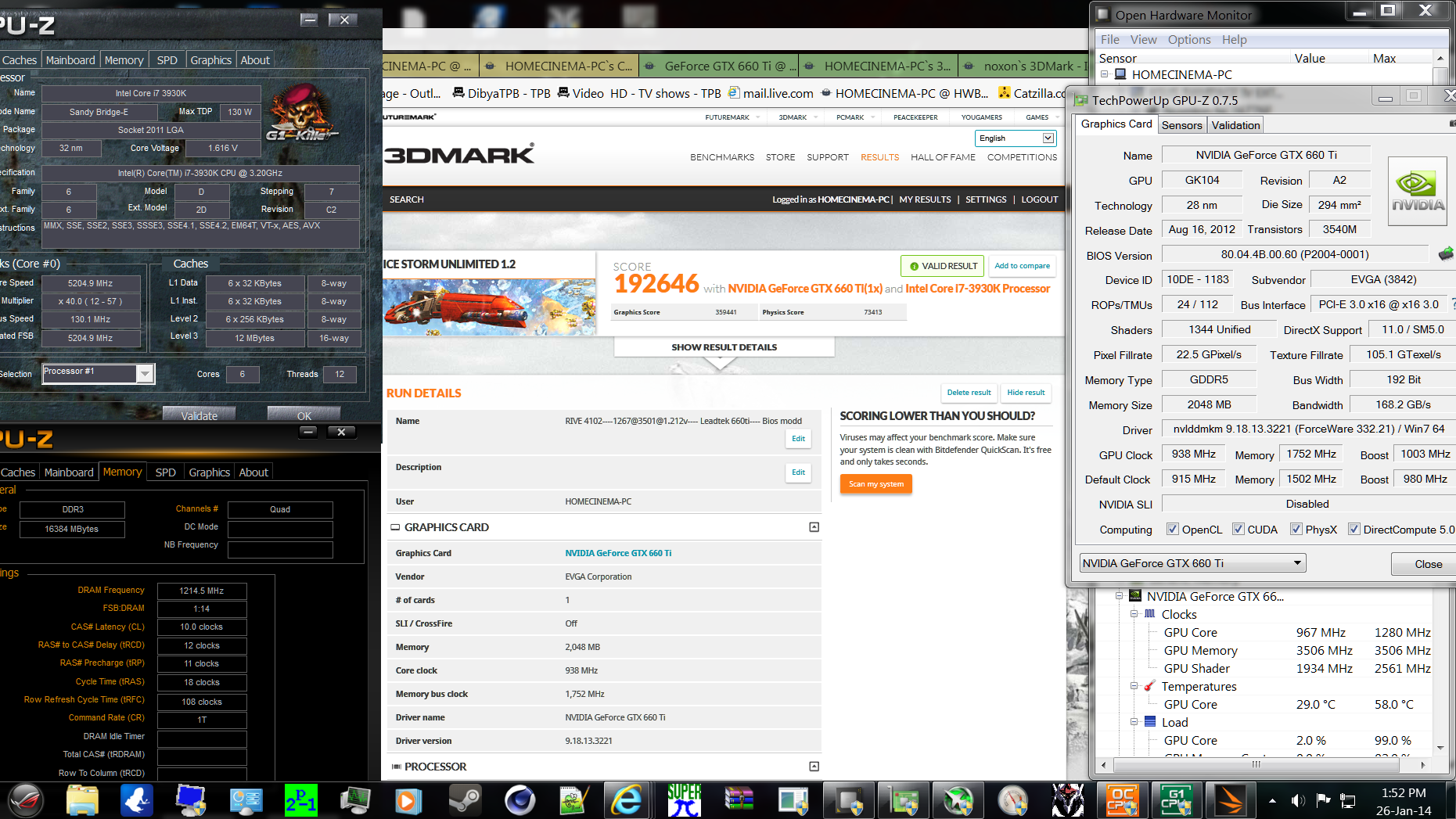Click the GPU-Z Name field
The image size is (1456, 819).
(x=1266, y=155)
